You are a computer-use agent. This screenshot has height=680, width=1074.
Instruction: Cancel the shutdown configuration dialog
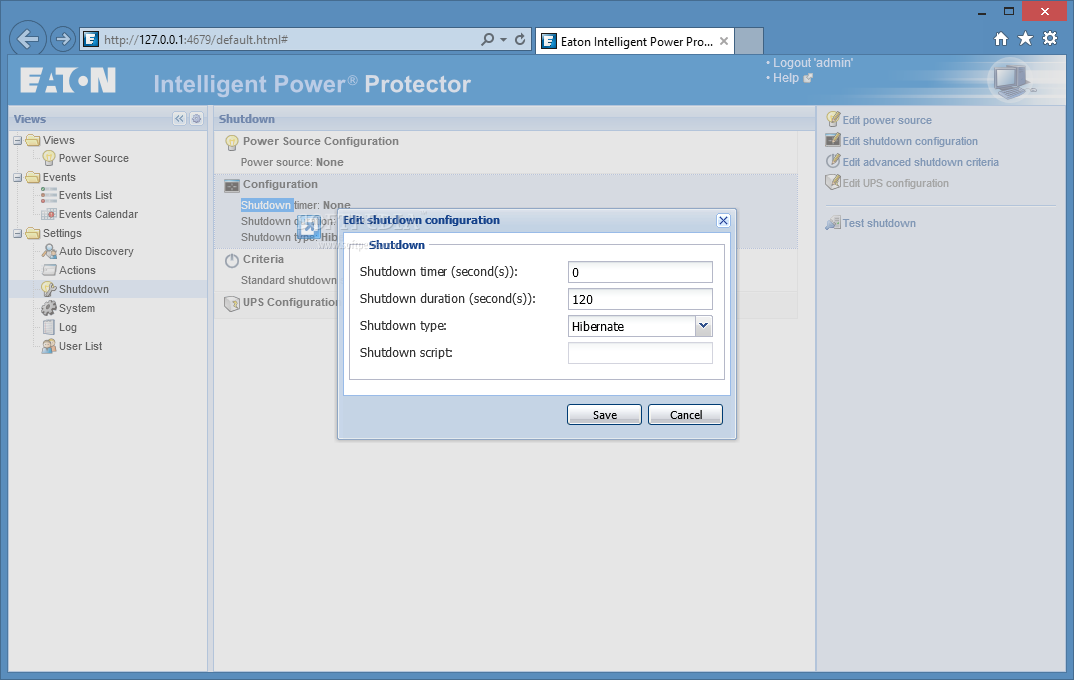(685, 414)
